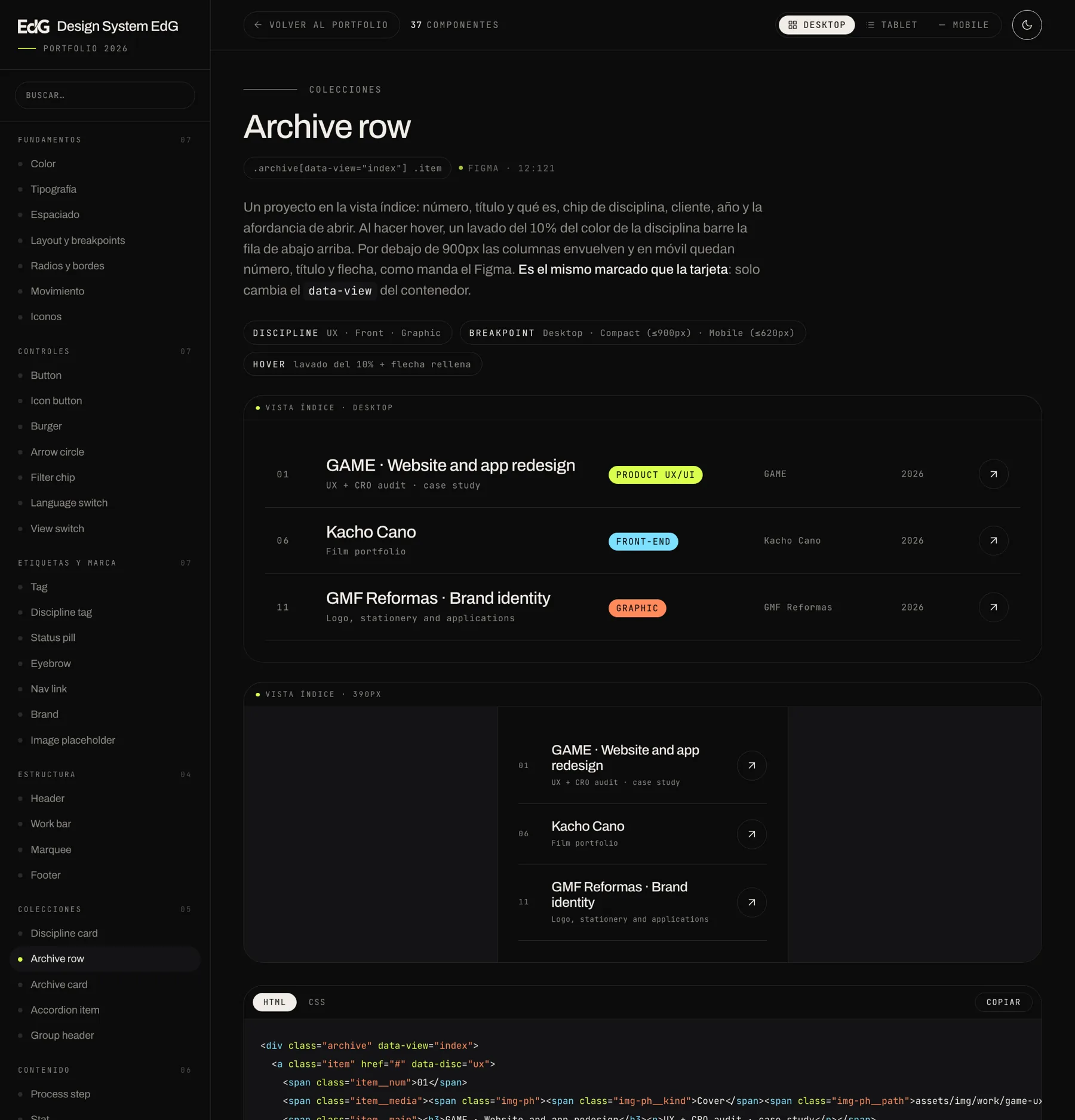Go back via Volver al portfolio
Image resolution: width=1075 pixels, height=1120 pixels.
[321, 25]
